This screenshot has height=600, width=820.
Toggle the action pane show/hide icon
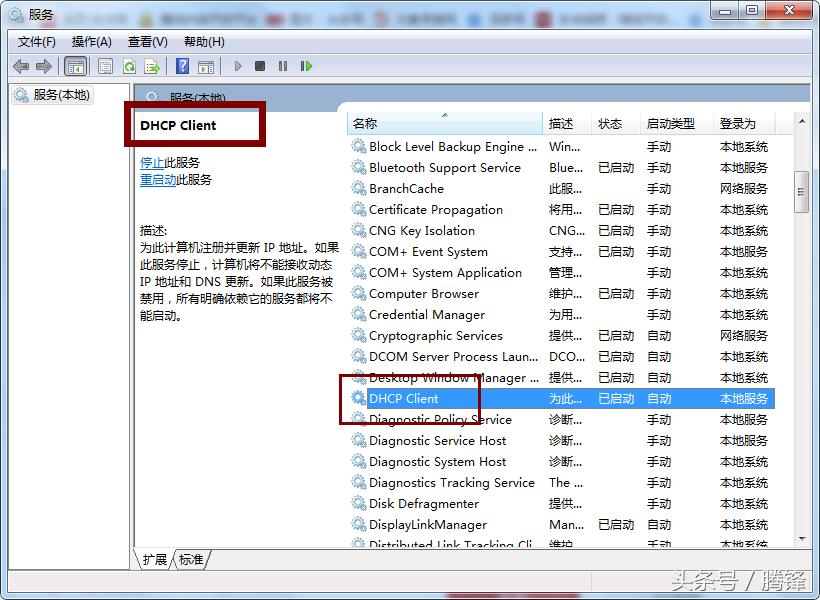[x=207, y=66]
